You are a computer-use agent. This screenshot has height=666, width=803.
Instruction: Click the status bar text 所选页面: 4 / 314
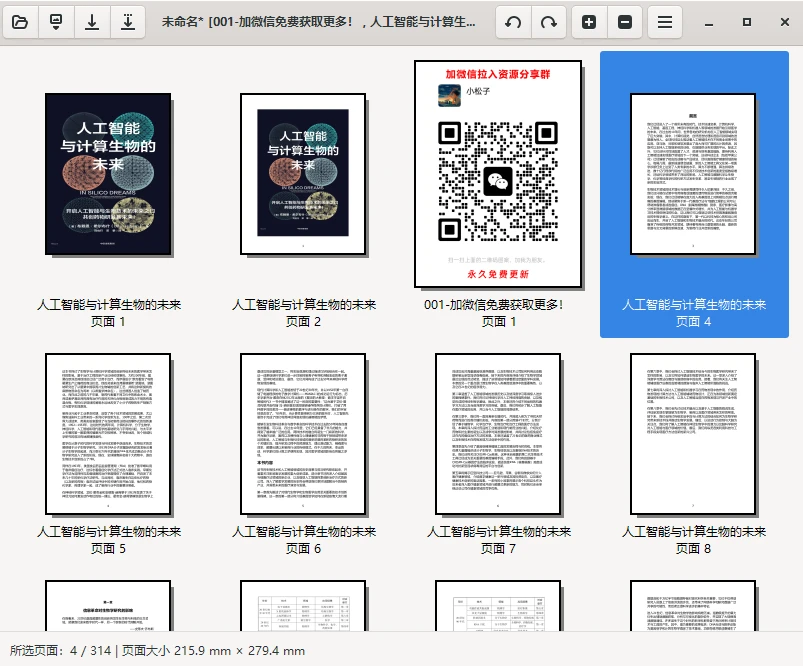(60, 651)
